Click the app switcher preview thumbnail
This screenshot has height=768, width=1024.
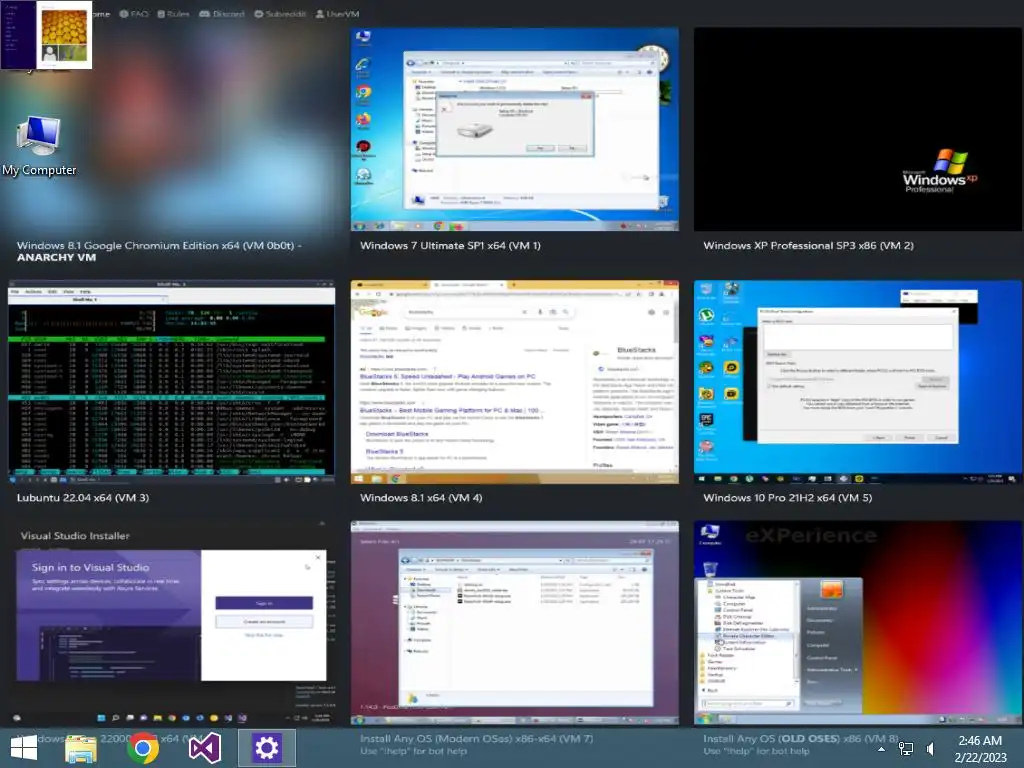(x=46, y=35)
